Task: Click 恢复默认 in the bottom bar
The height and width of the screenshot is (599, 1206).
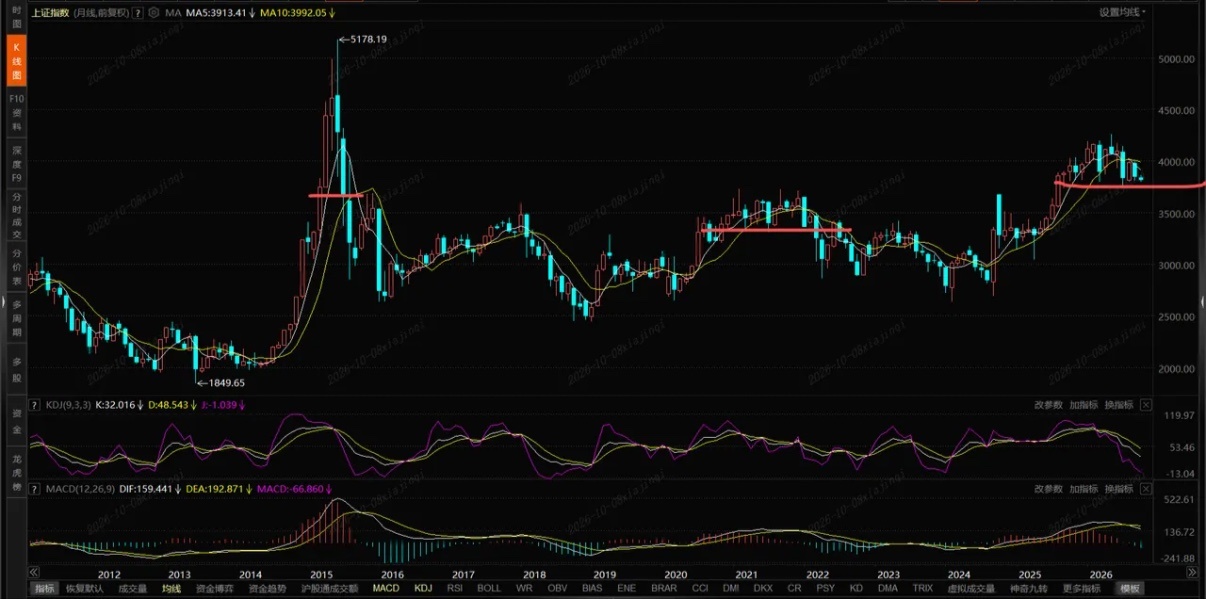Action: pos(87,588)
